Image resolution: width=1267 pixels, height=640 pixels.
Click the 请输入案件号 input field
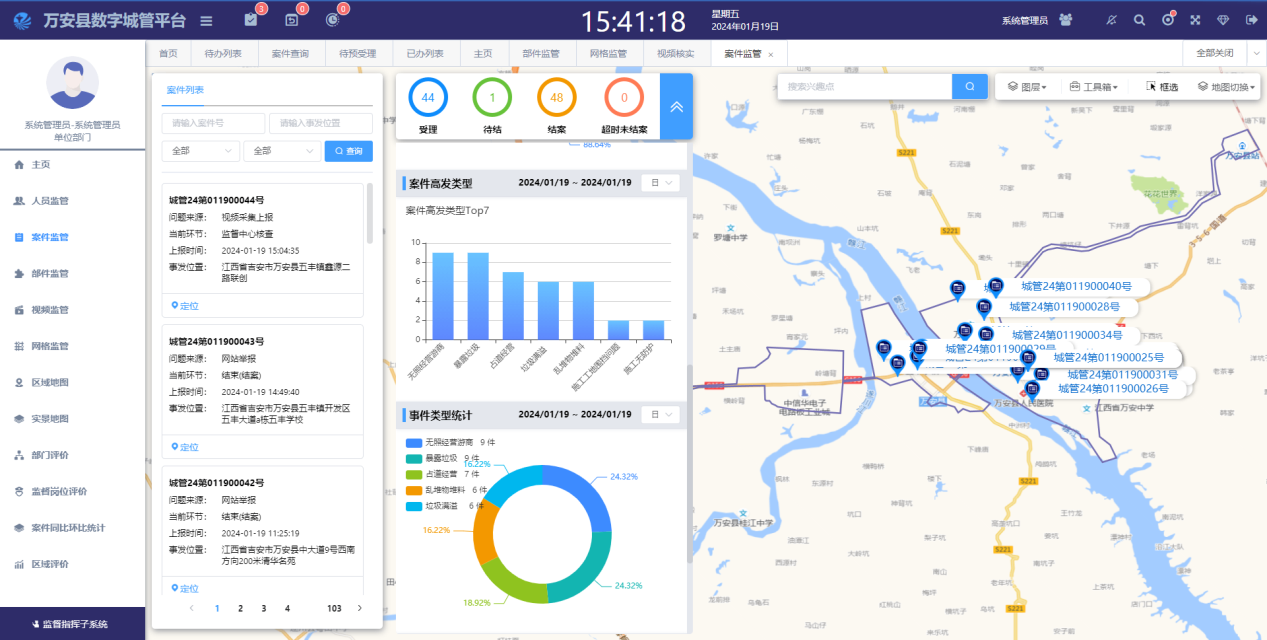coord(211,123)
